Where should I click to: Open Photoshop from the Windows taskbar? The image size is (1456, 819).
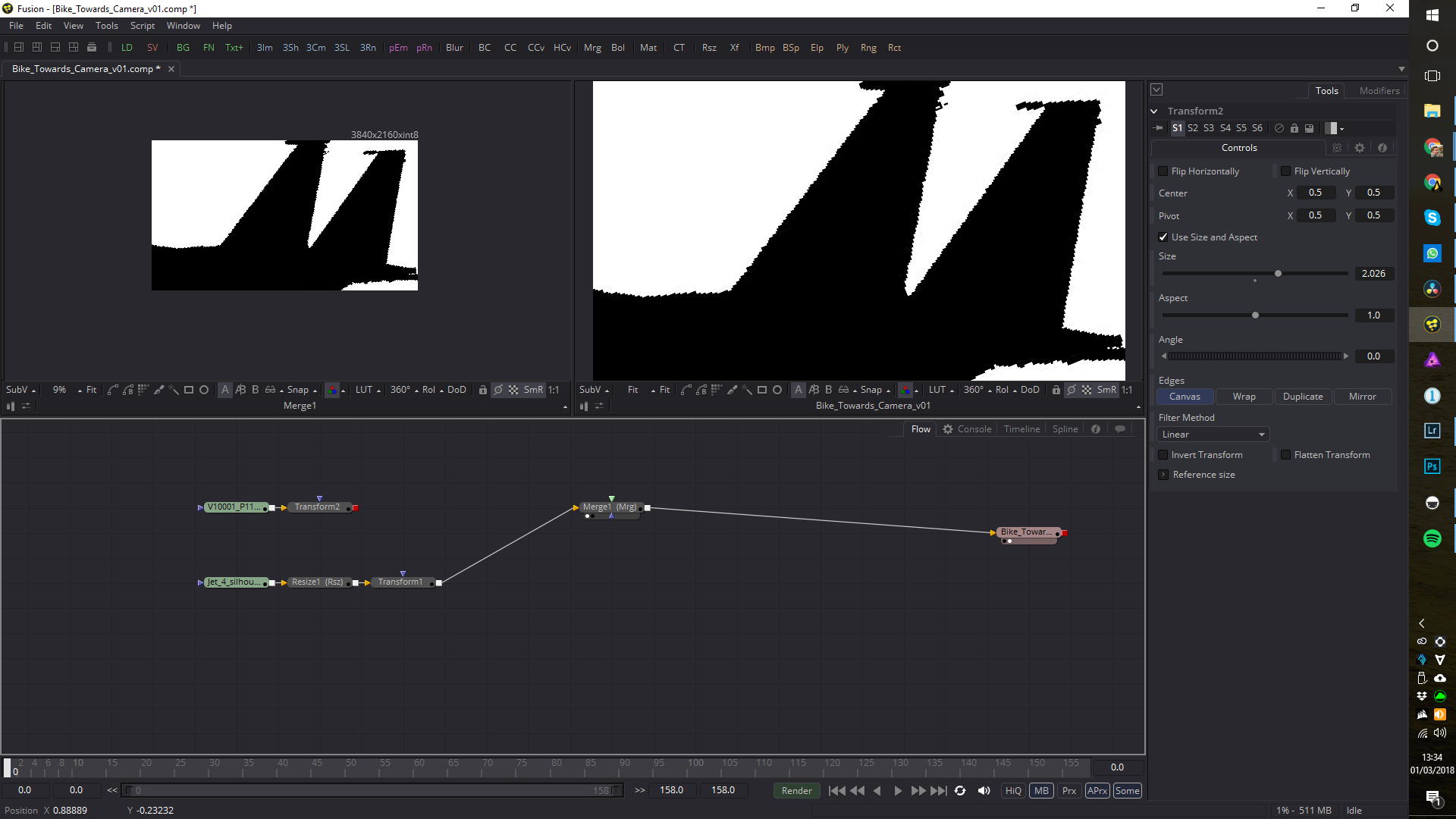coord(1432,466)
